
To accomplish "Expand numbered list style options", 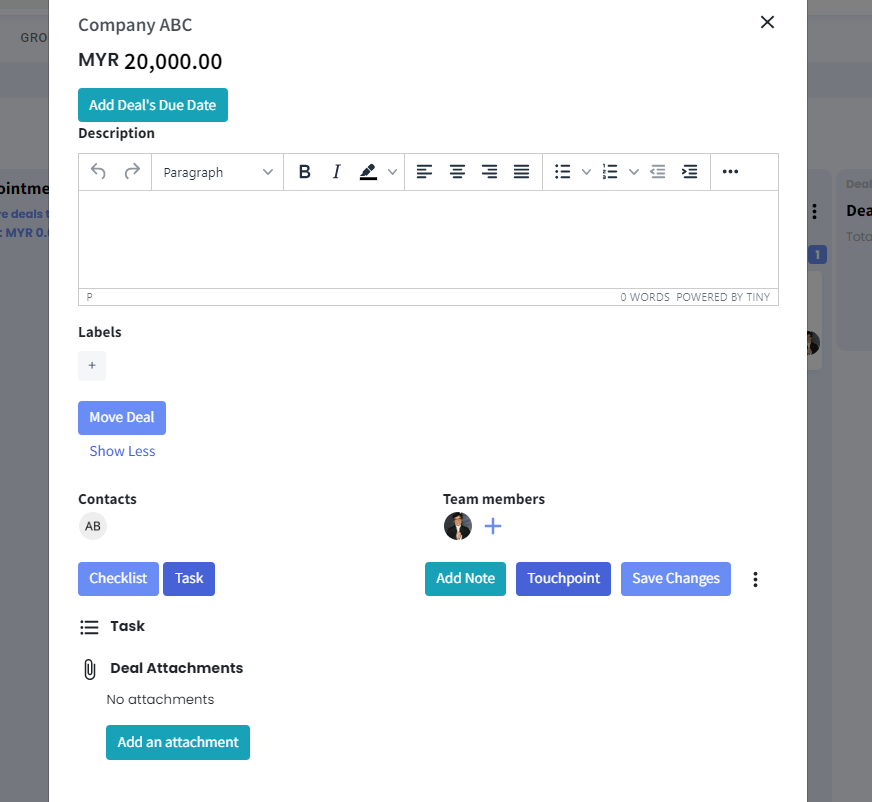I will [634, 172].
